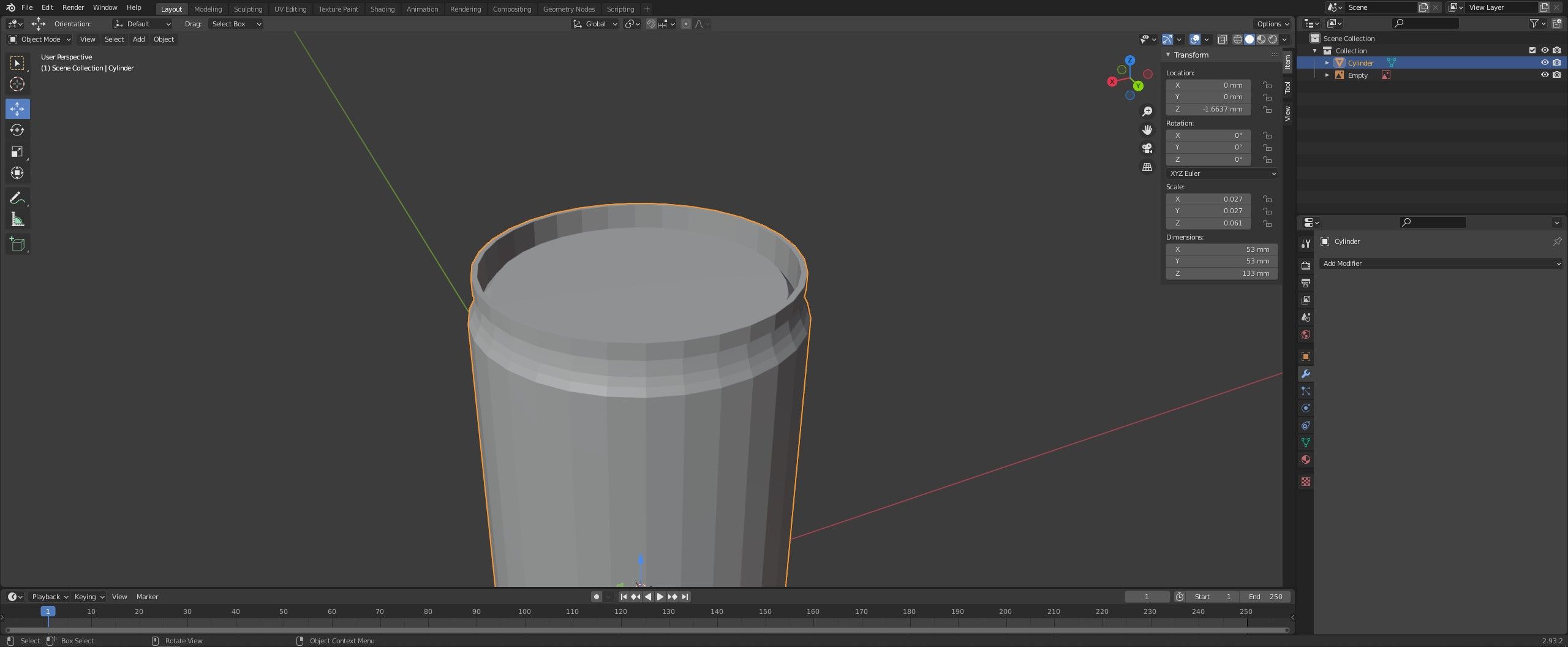1568x647 pixels.
Task: Open the Render menu
Action: pyautogui.click(x=73, y=7)
